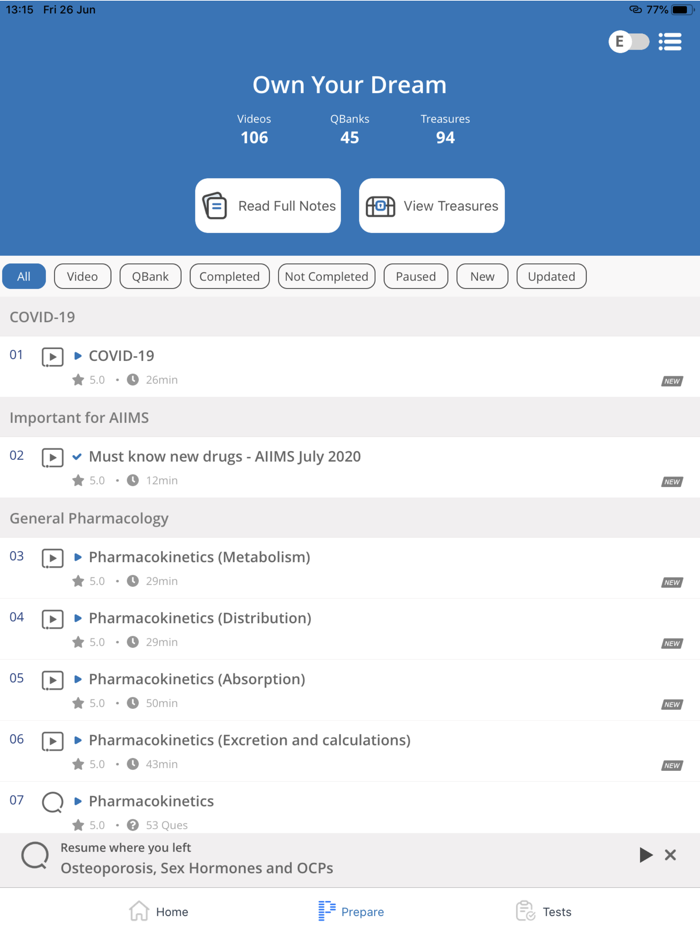Filter by Updated items

(x=552, y=276)
